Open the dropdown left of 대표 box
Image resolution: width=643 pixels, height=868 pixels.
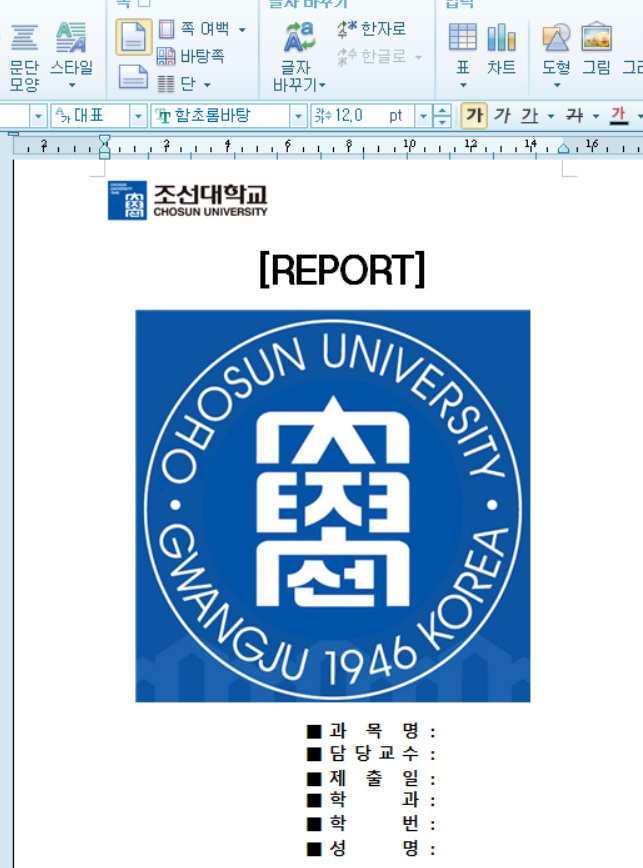38,116
